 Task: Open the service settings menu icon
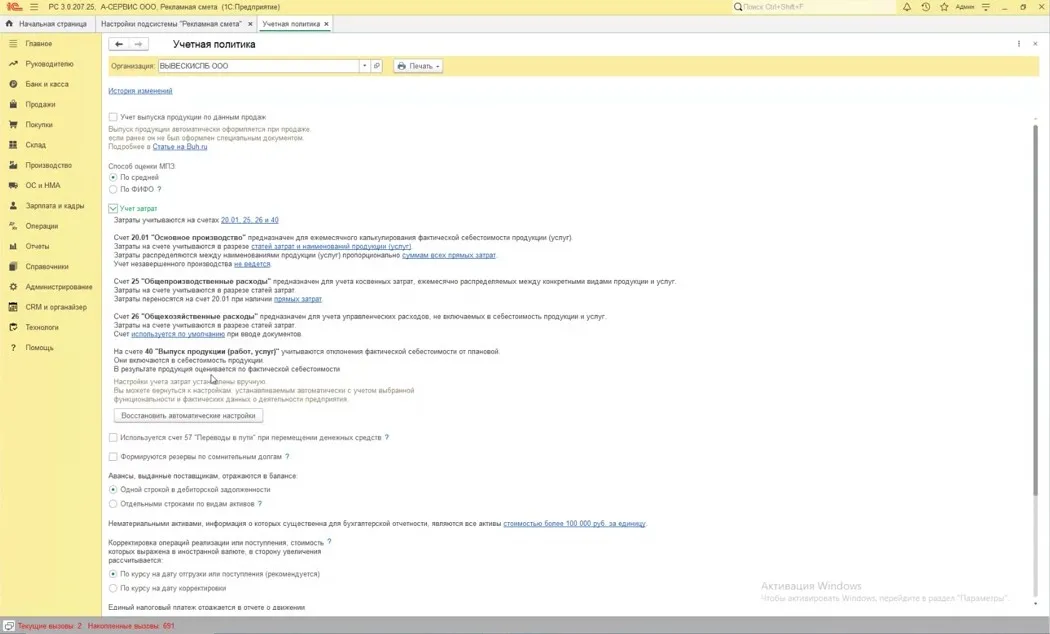(x=986, y=7)
